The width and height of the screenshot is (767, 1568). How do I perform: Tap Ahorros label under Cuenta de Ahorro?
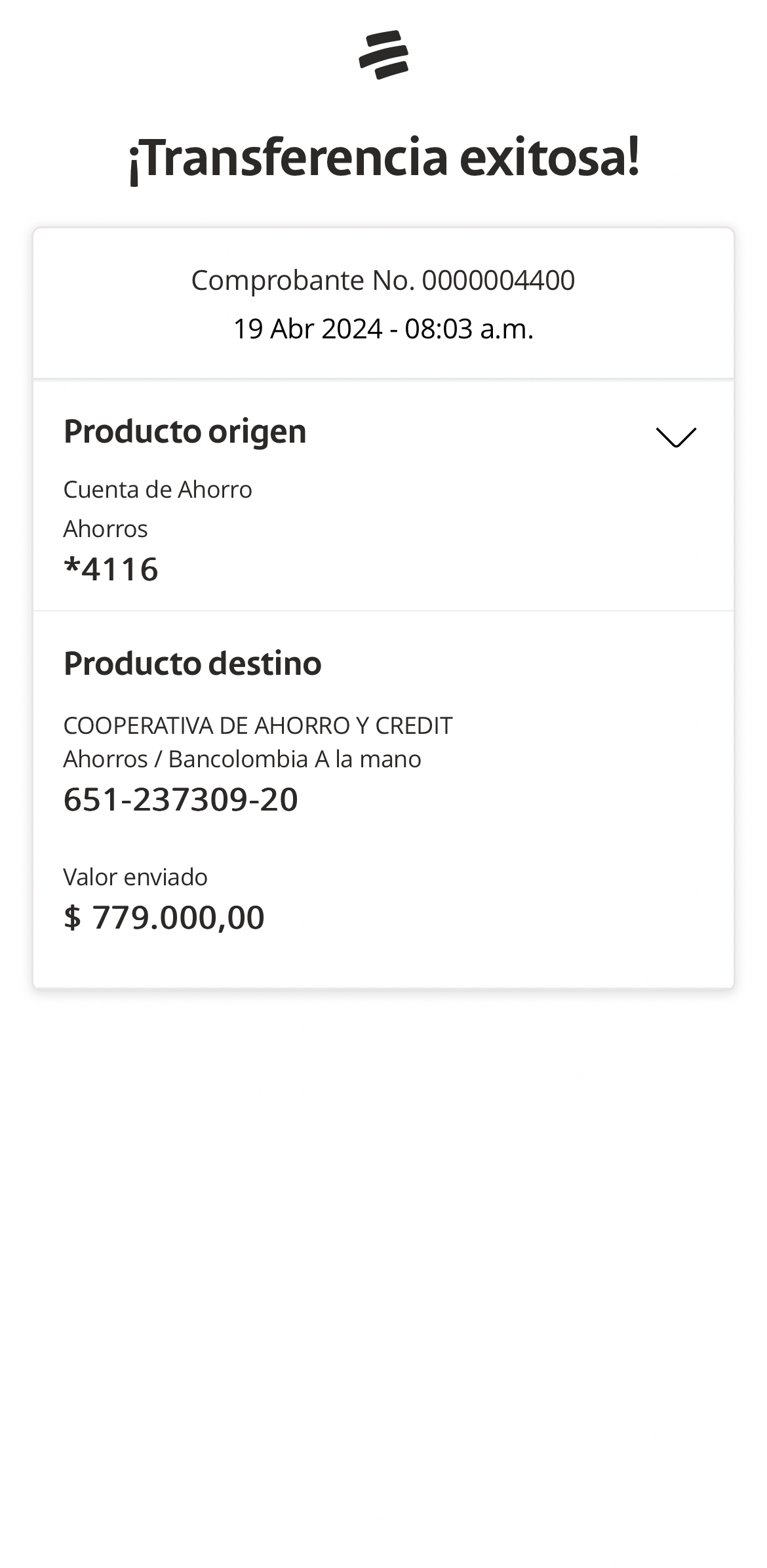click(106, 529)
